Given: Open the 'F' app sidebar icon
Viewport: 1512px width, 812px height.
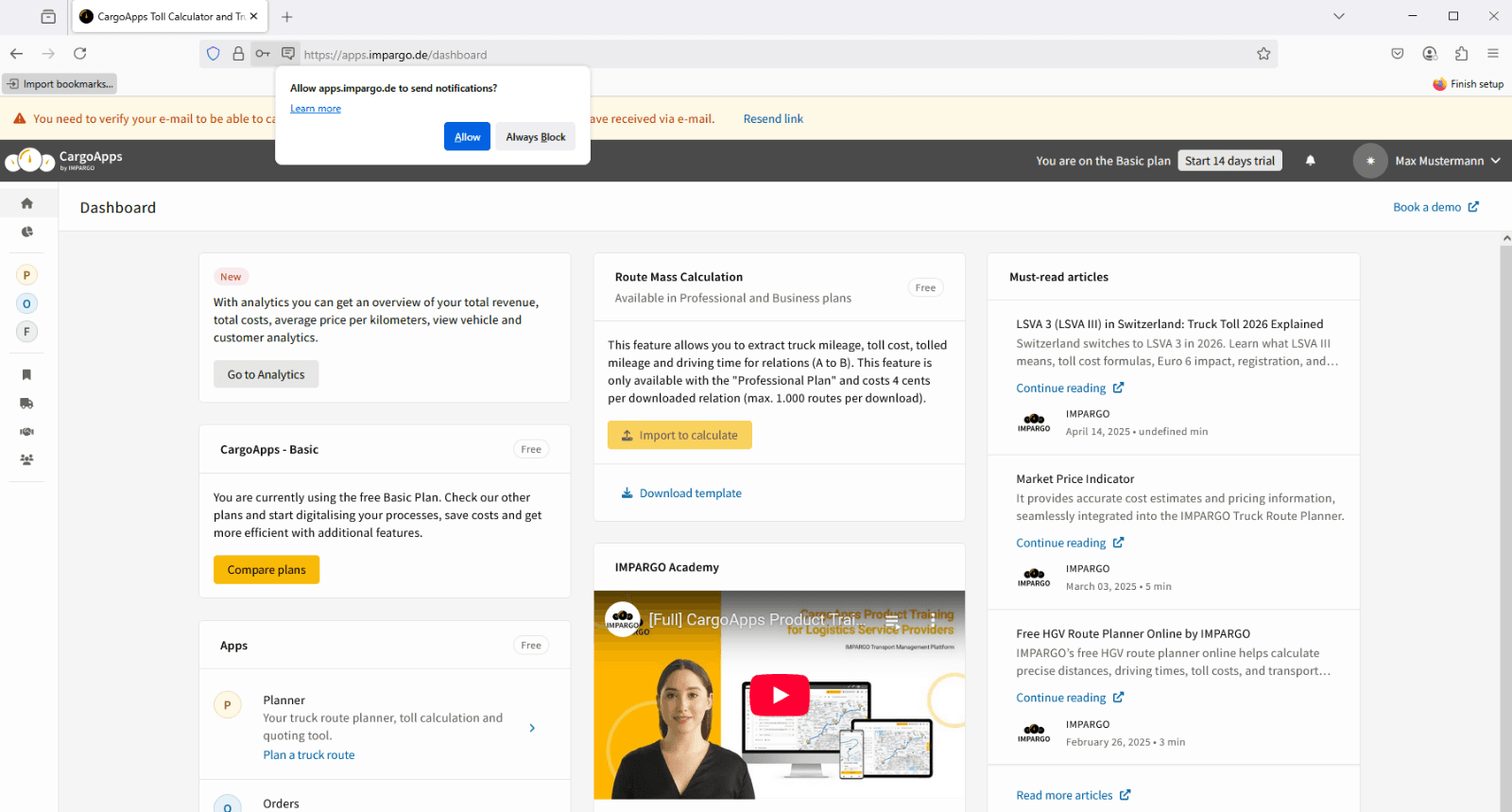Looking at the screenshot, I should [x=26, y=332].
